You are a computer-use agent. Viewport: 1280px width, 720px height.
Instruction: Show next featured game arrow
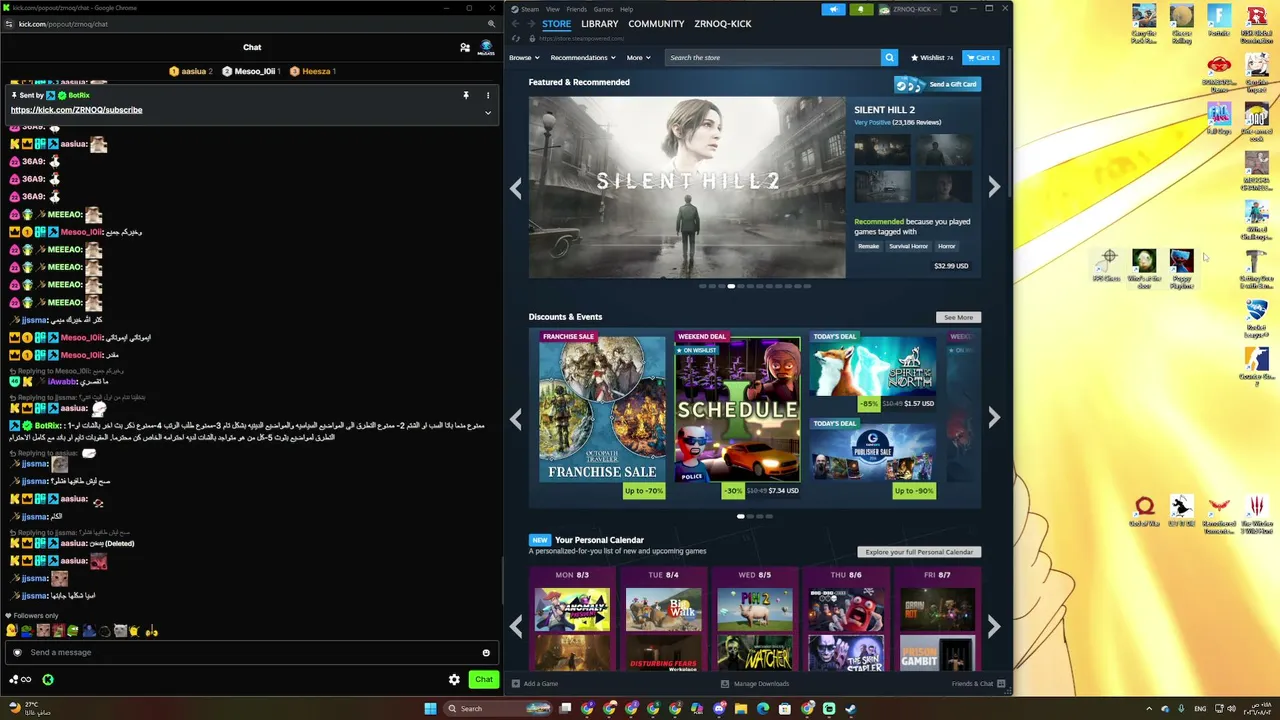[x=994, y=187]
